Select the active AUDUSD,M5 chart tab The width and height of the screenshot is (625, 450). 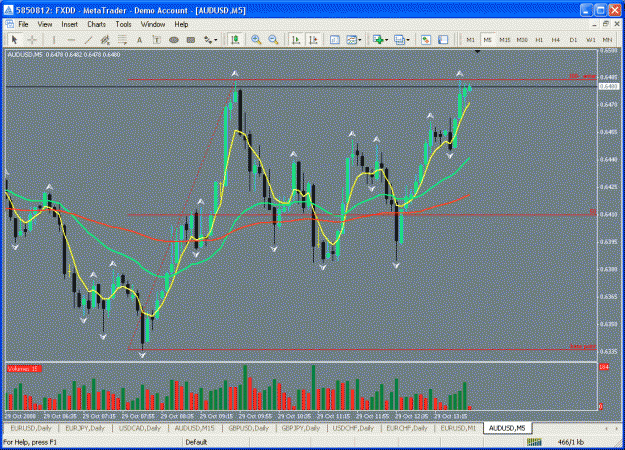tap(507, 428)
